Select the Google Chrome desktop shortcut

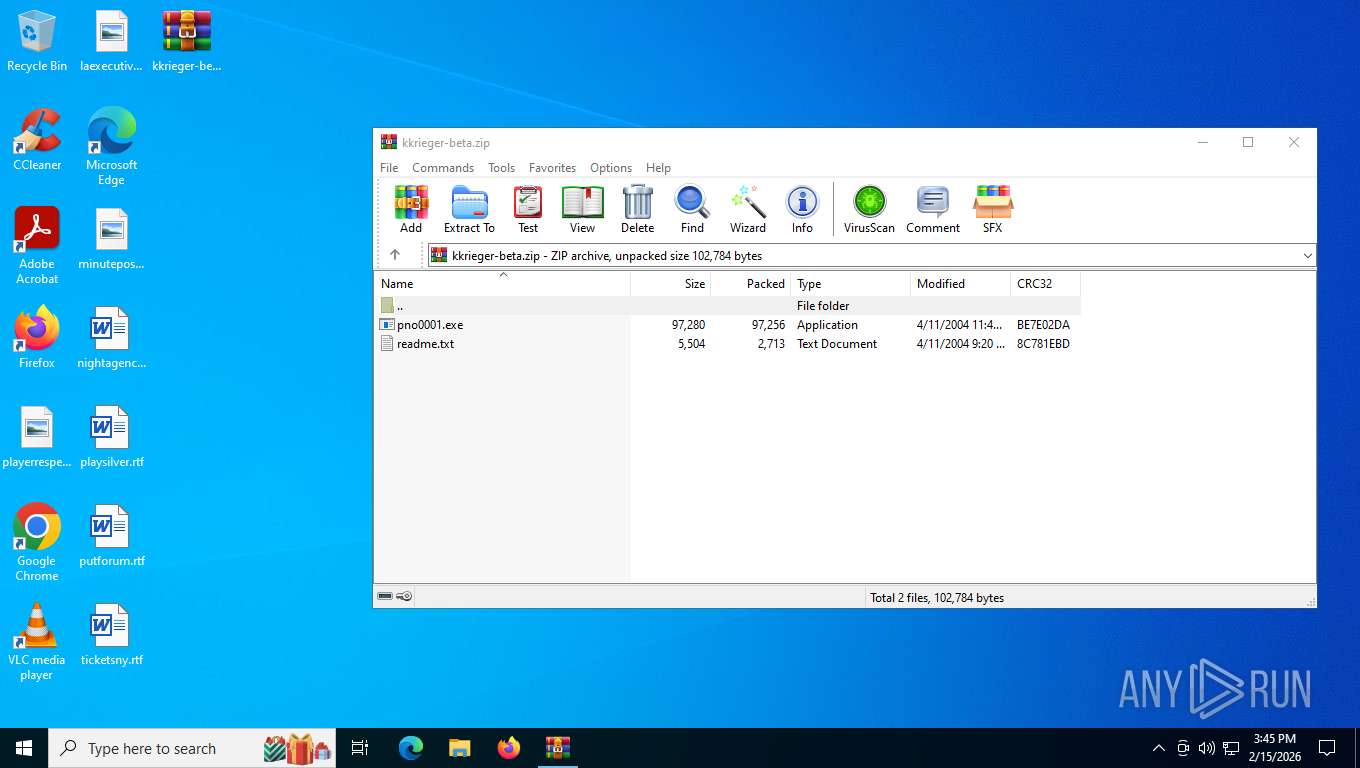pos(37,542)
